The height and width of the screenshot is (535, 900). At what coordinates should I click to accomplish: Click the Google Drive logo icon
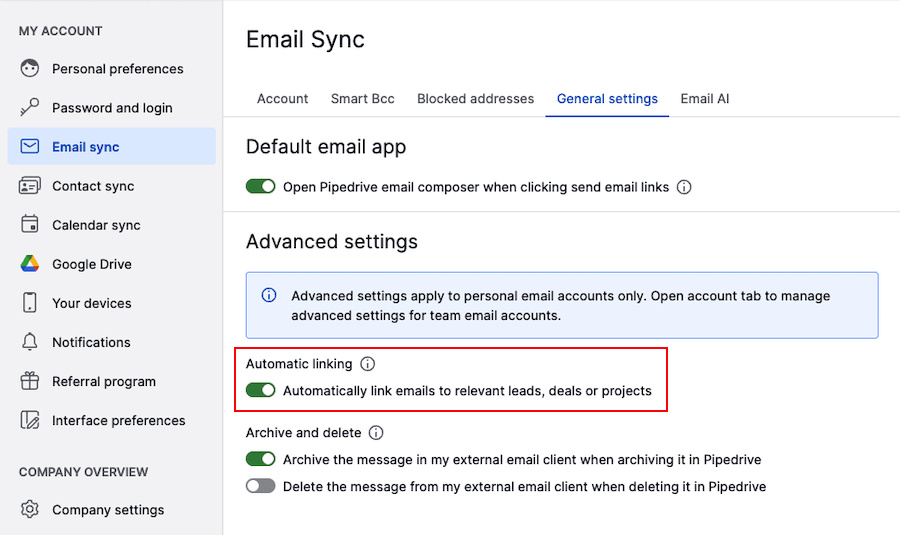pos(30,264)
